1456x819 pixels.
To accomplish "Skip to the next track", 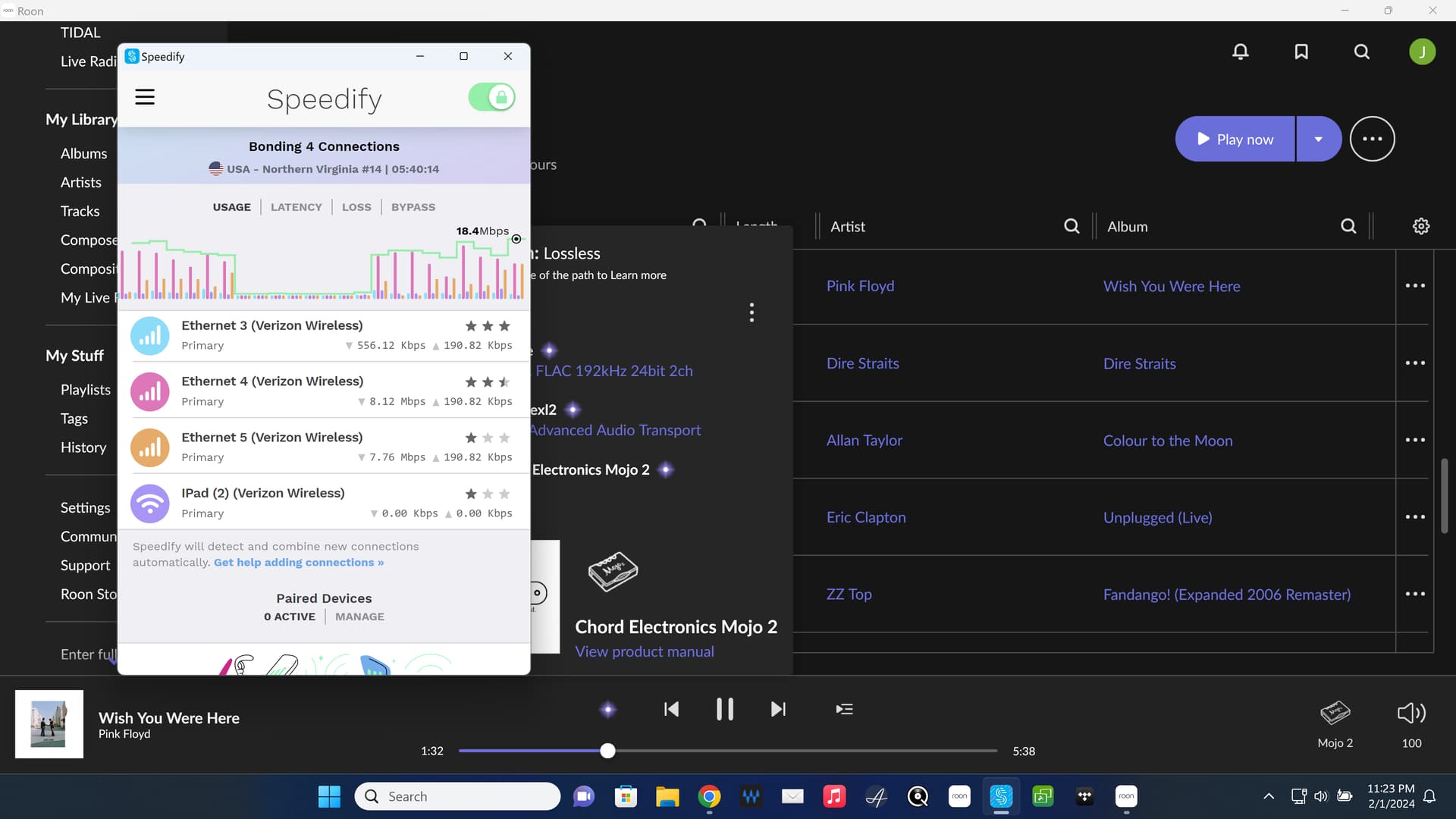I will point(778,709).
